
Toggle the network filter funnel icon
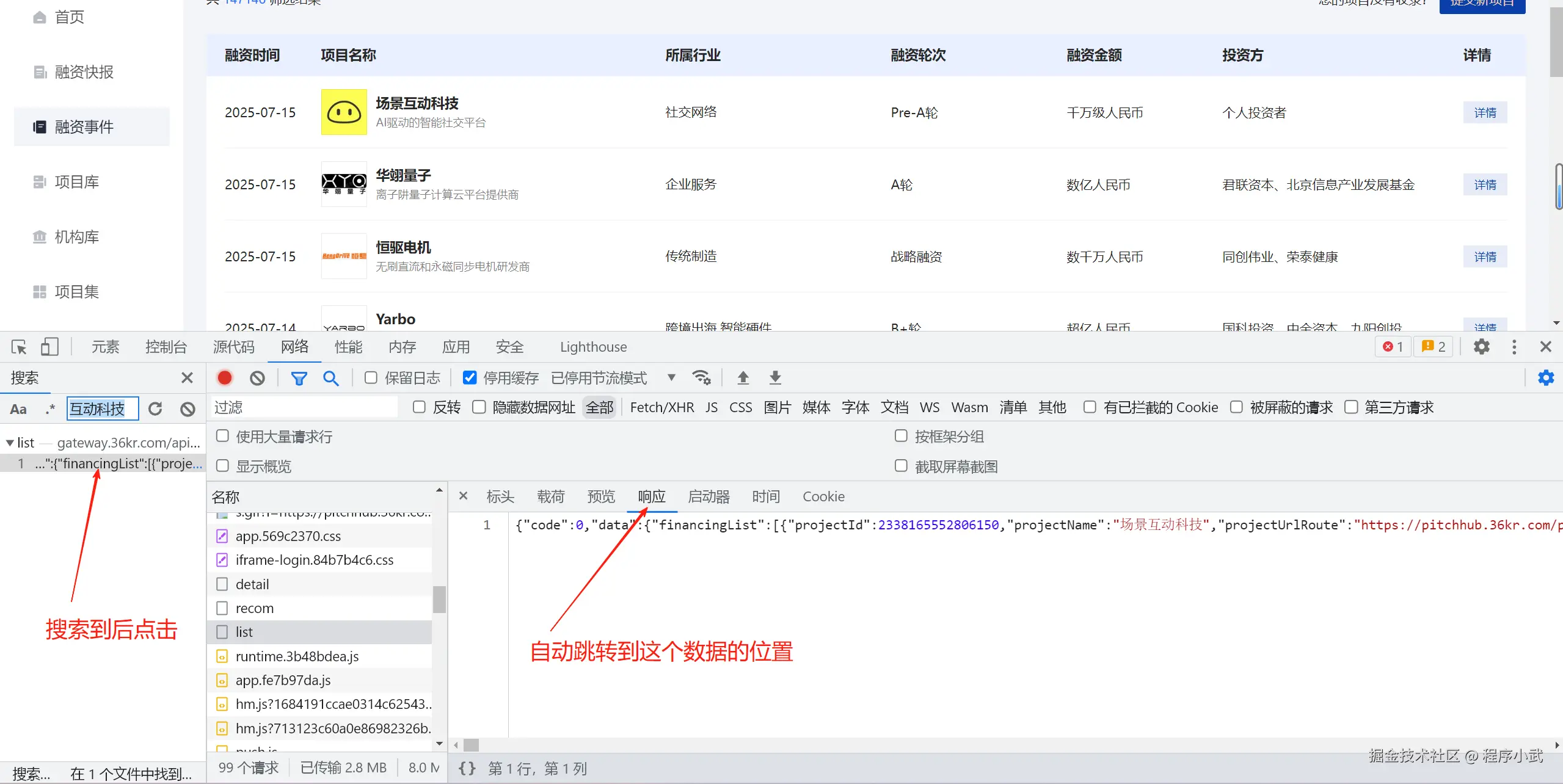click(299, 378)
